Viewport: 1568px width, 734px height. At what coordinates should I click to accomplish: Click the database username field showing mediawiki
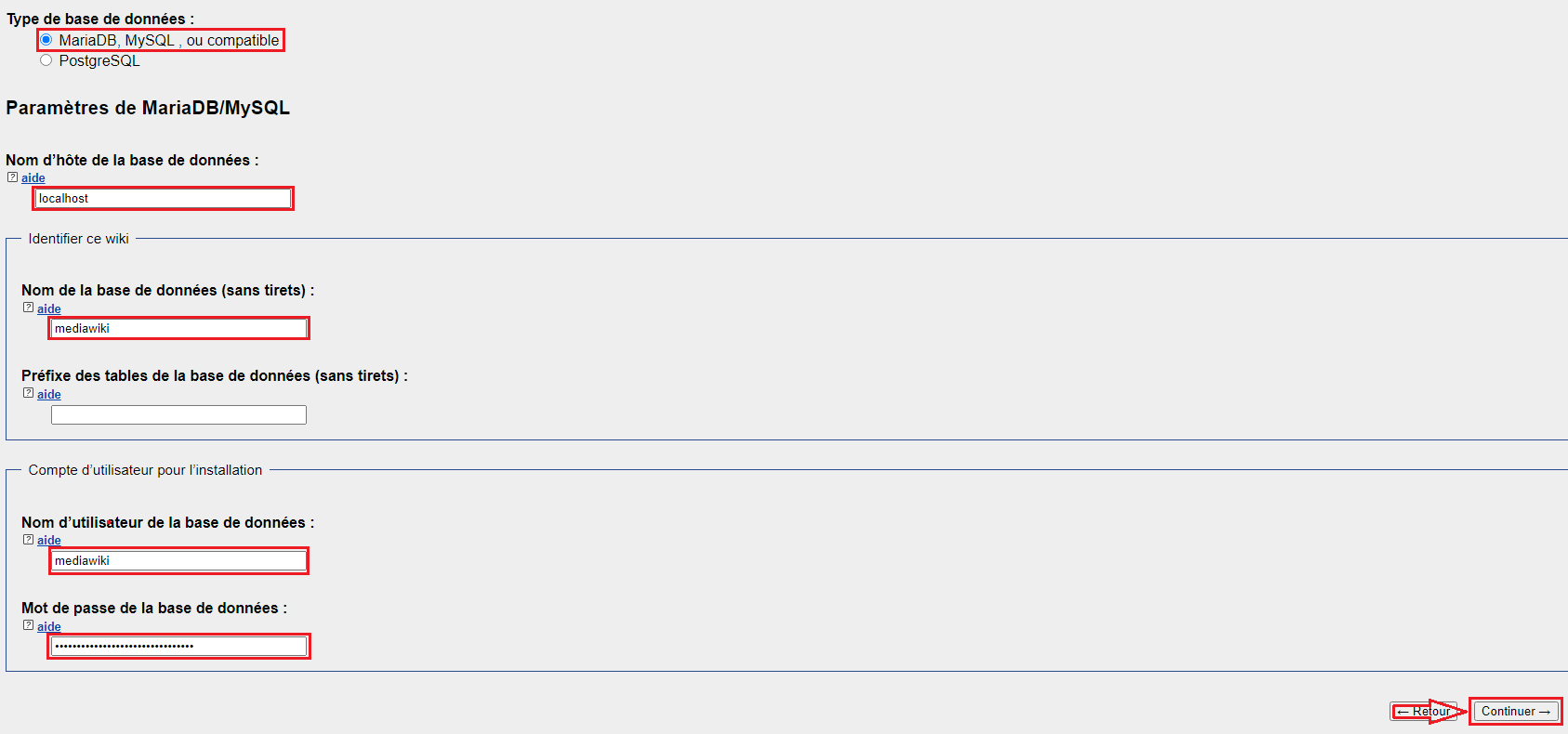point(178,560)
